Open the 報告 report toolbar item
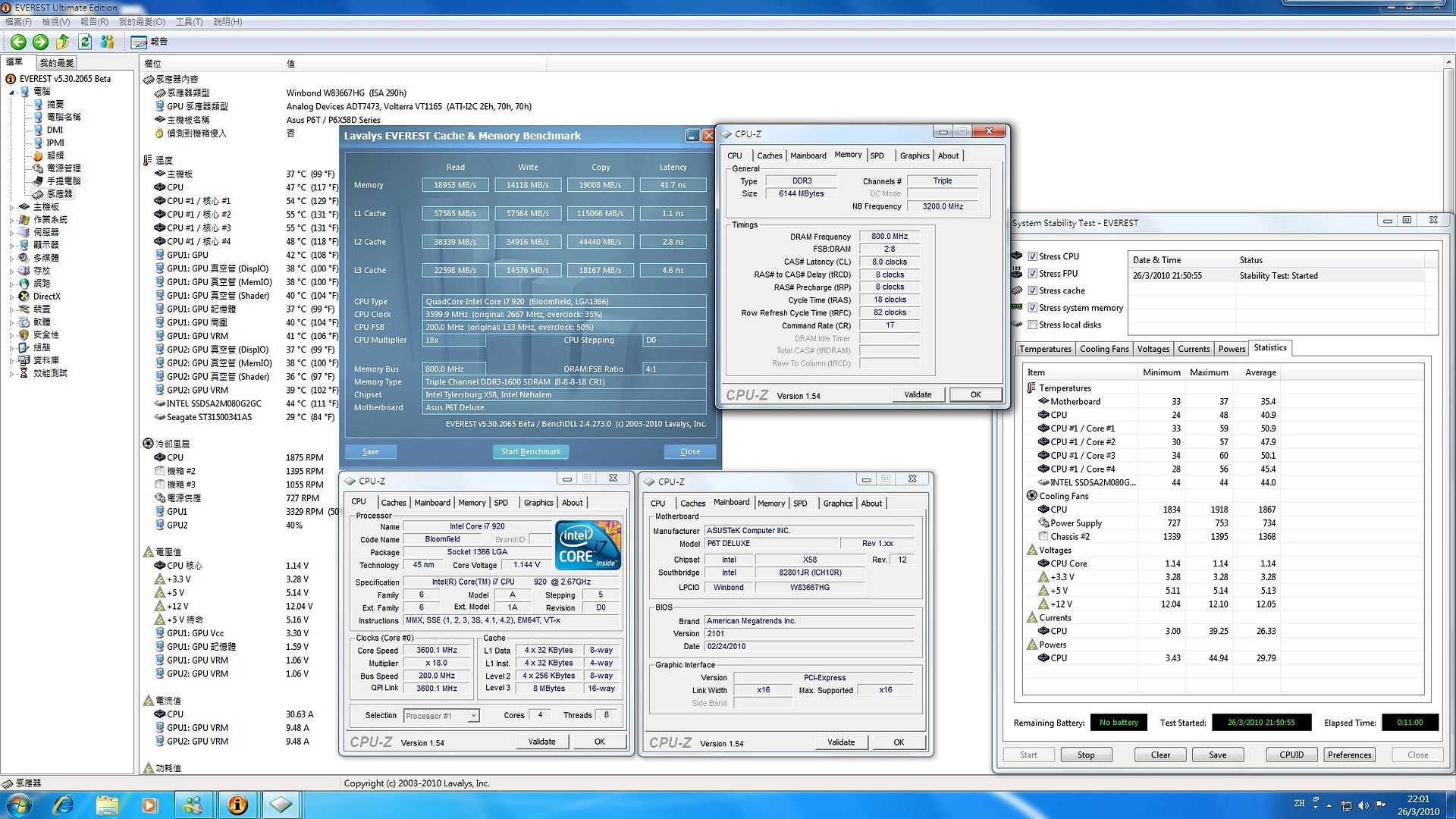 click(149, 42)
